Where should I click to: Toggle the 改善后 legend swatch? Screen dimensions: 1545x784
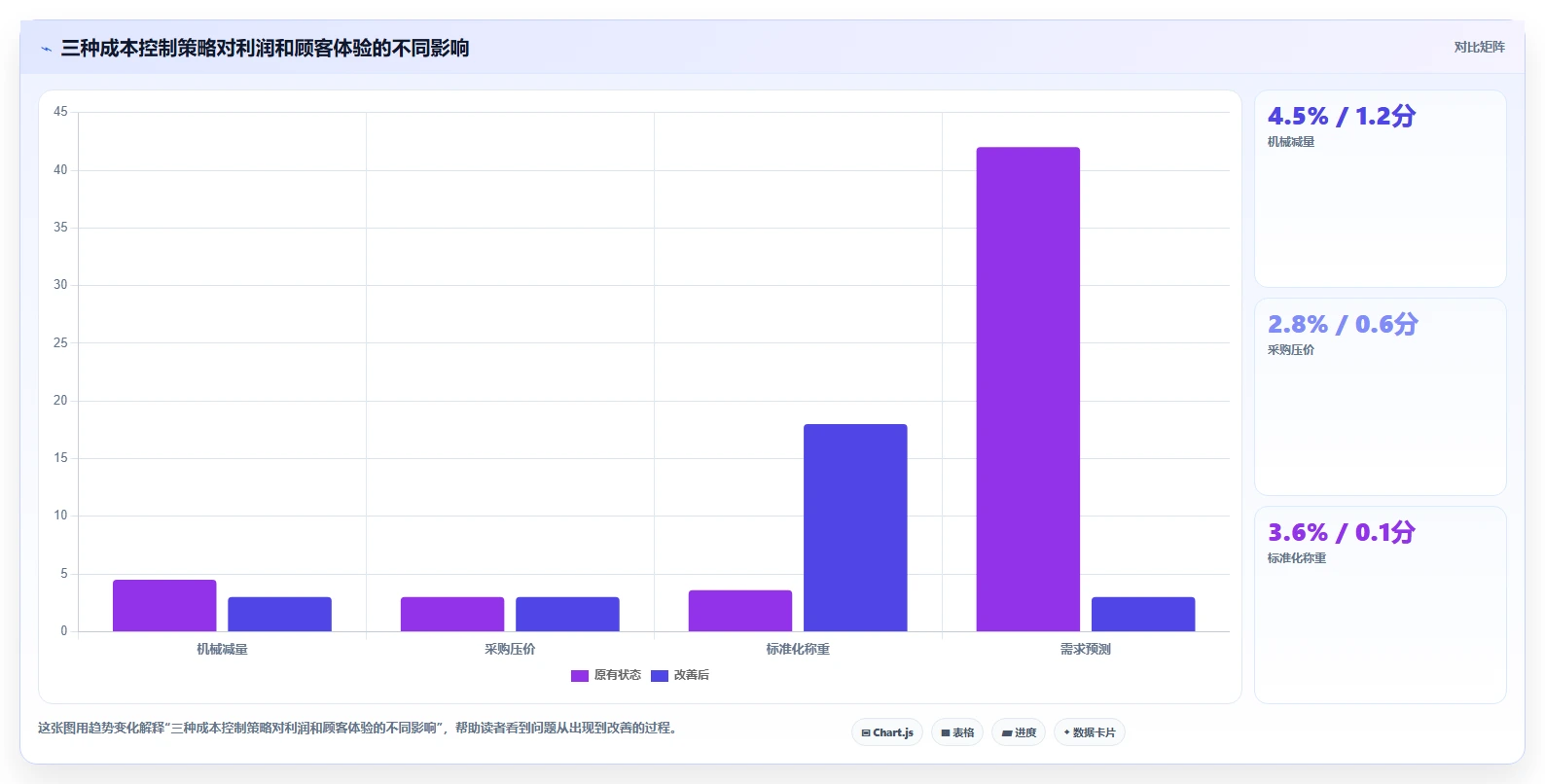pyautogui.click(x=660, y=676)
